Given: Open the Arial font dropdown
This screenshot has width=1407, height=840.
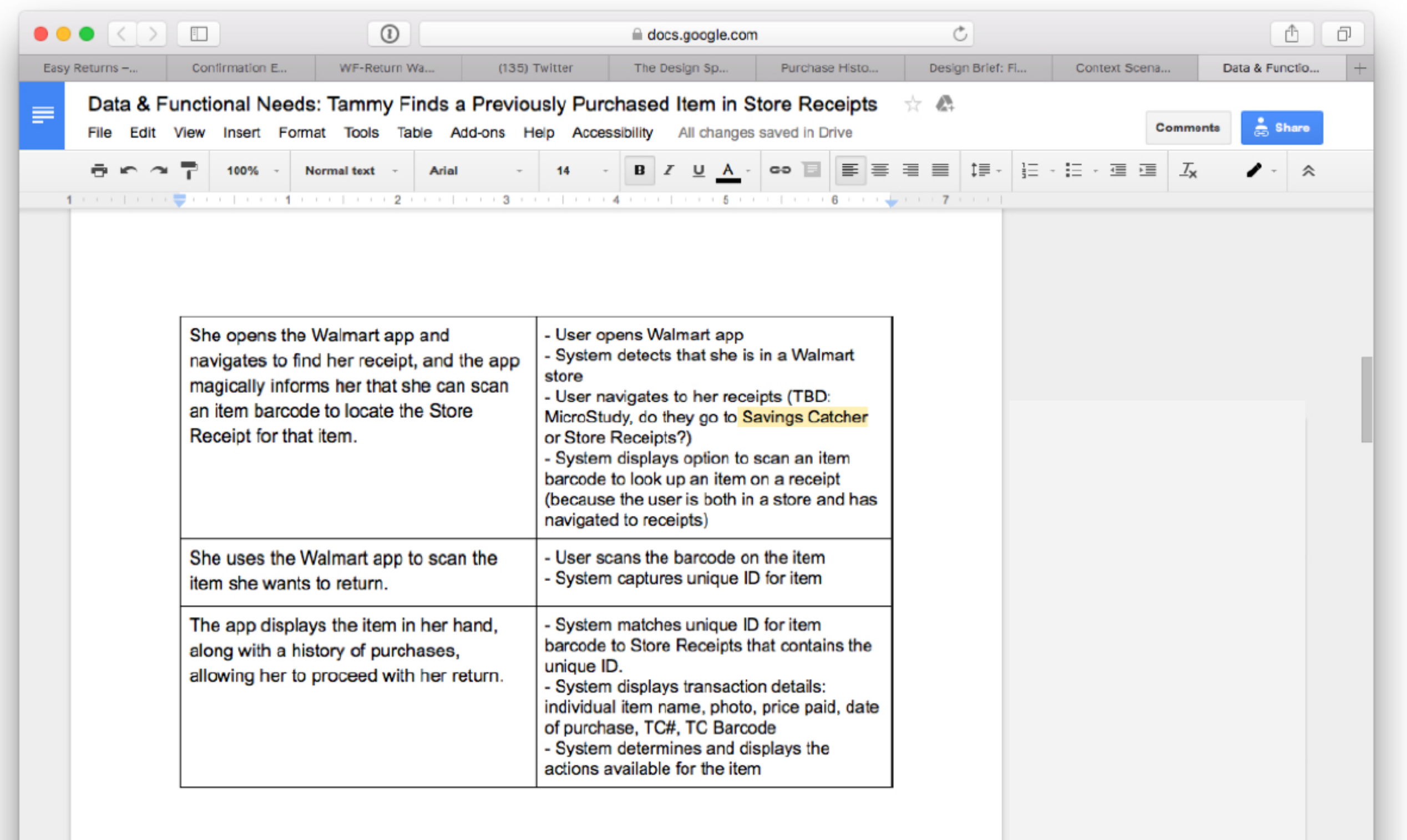Looking at the screenshot, I should pos(475,170).
